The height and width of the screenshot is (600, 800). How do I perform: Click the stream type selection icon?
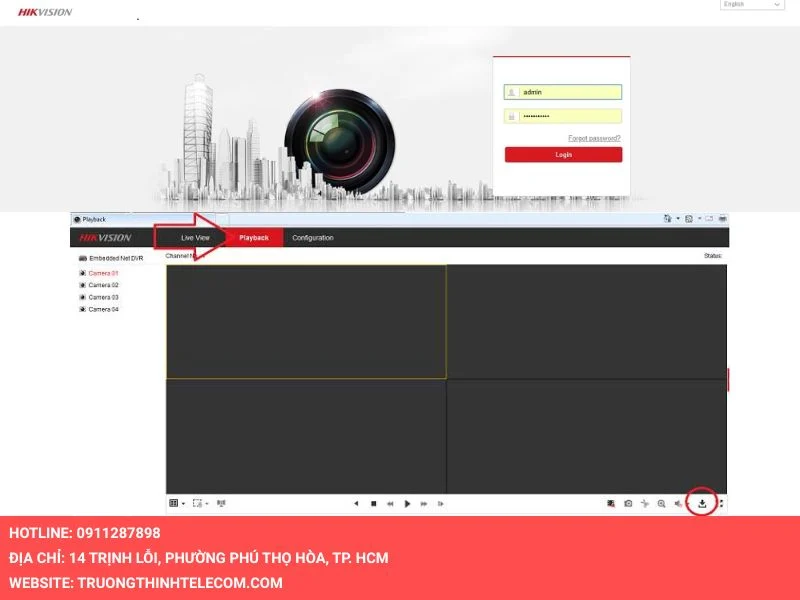tap(197, 503)
